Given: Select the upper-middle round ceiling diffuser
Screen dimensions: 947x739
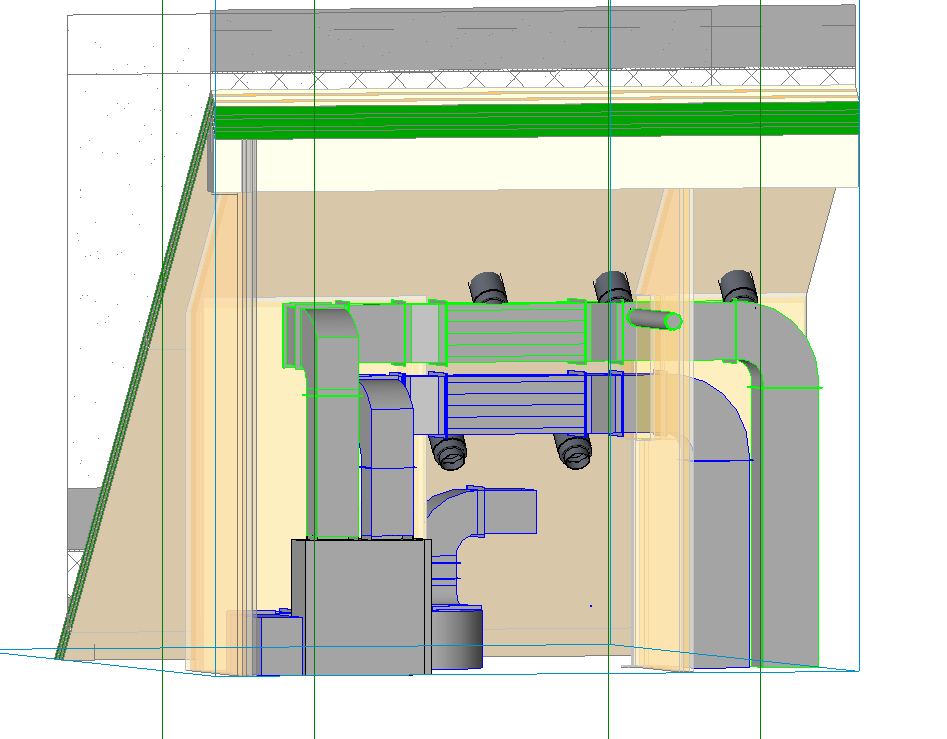Looking at the screenshot, I should tap(612, 287).
